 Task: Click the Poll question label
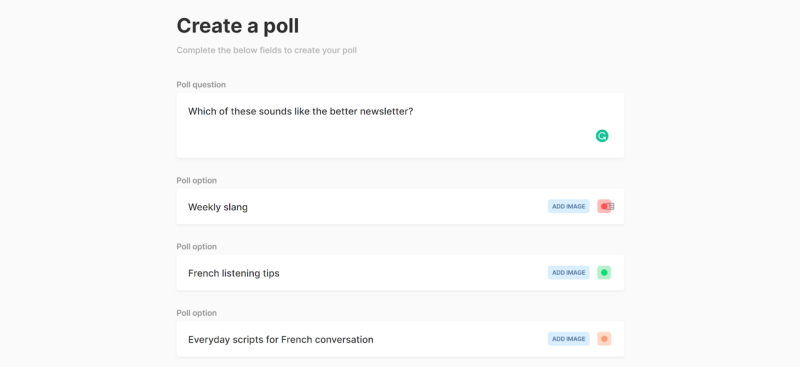click(201, 85)
